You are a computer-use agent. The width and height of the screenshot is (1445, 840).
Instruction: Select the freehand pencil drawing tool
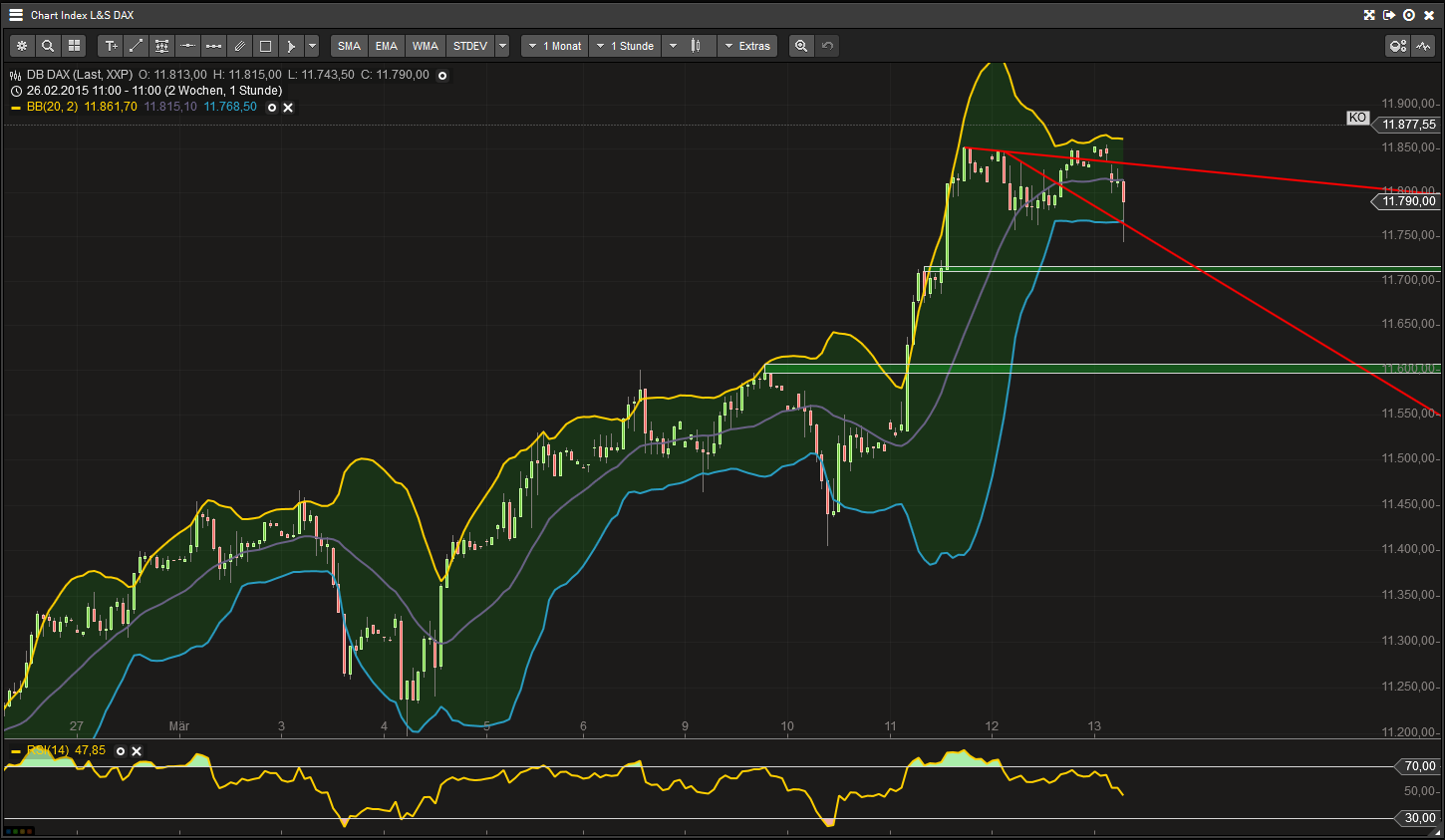click(x=239, y=45)
